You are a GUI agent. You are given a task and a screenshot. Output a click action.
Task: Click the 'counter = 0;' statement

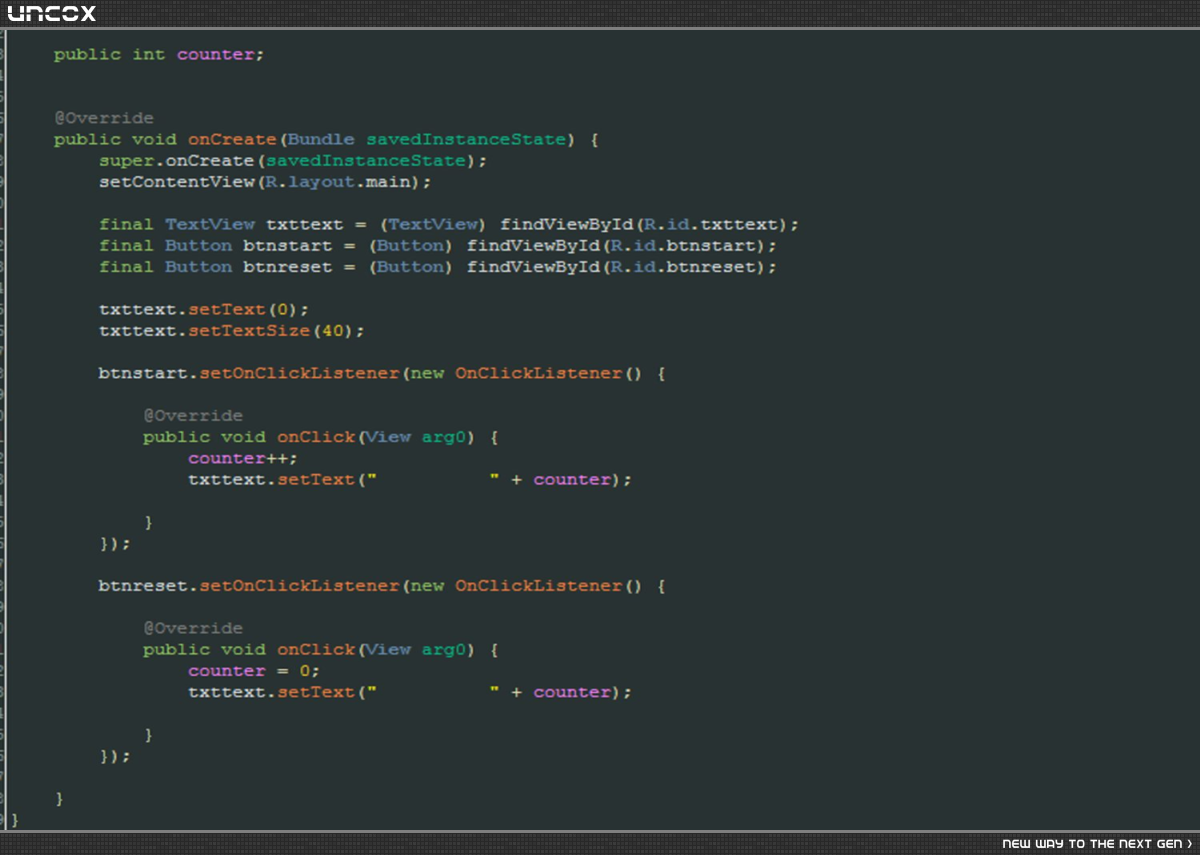[x=254, y=671]
